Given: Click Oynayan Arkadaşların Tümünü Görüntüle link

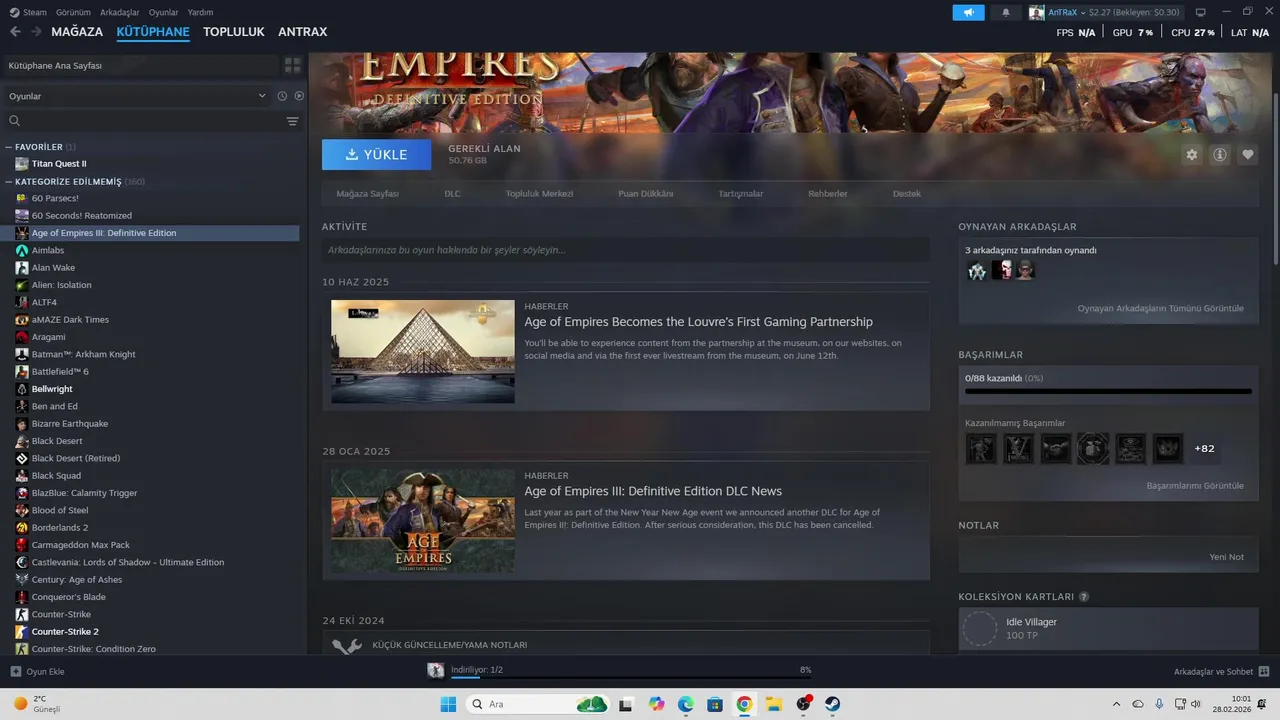Looking at the screenshot, I should point(1161,308).
